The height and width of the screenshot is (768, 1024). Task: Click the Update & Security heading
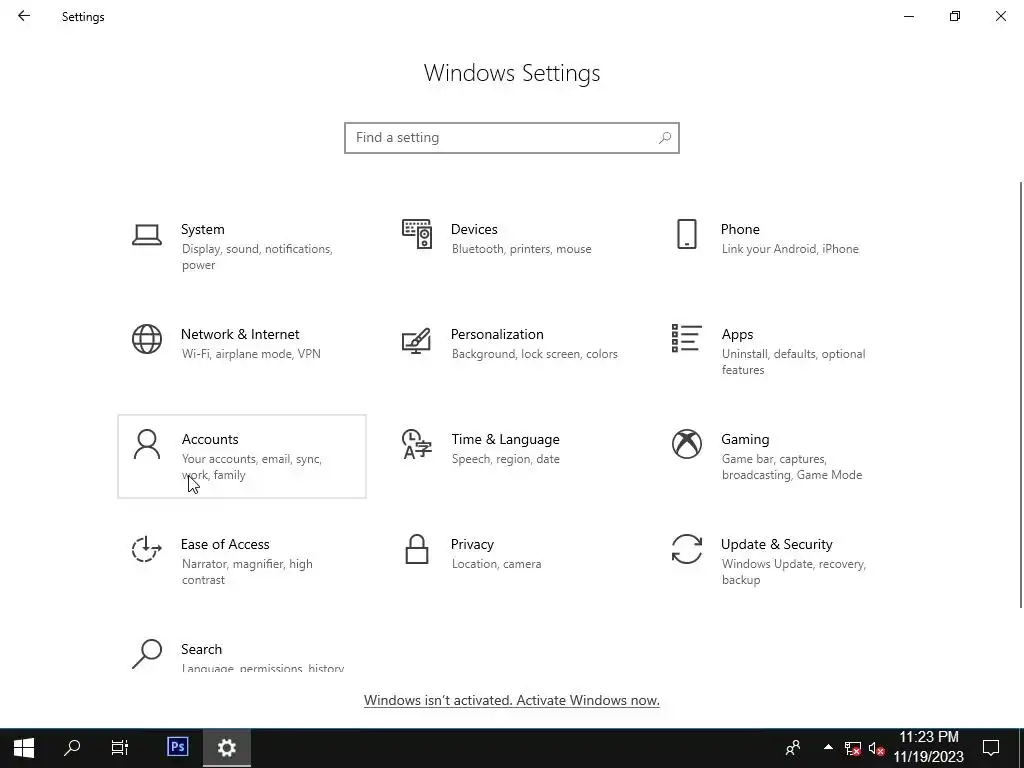tap(776, 545)
